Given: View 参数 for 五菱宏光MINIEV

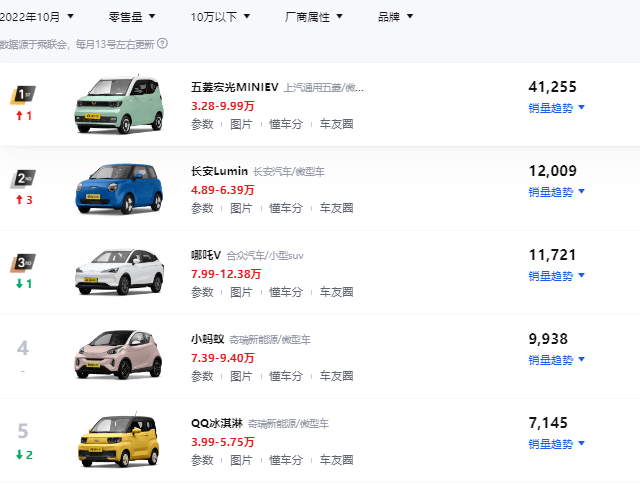Looking at the screenshot, I should [x=202, y=124].
